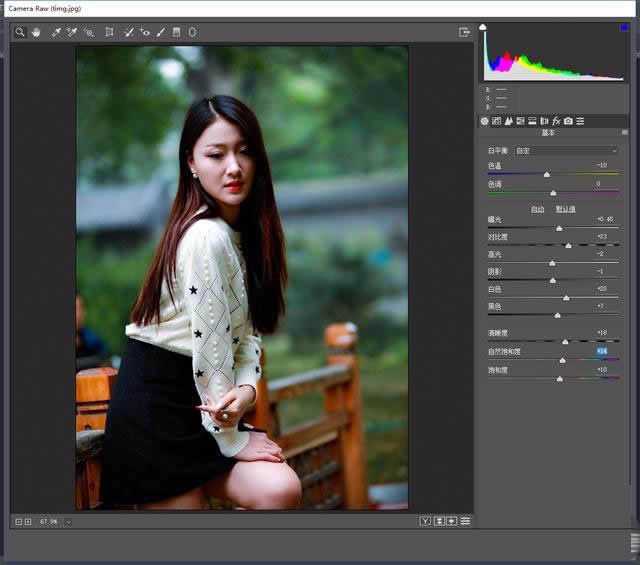Open the Tone Curve panel tab
The image size is (640, 565).
[x=497, y=121]
